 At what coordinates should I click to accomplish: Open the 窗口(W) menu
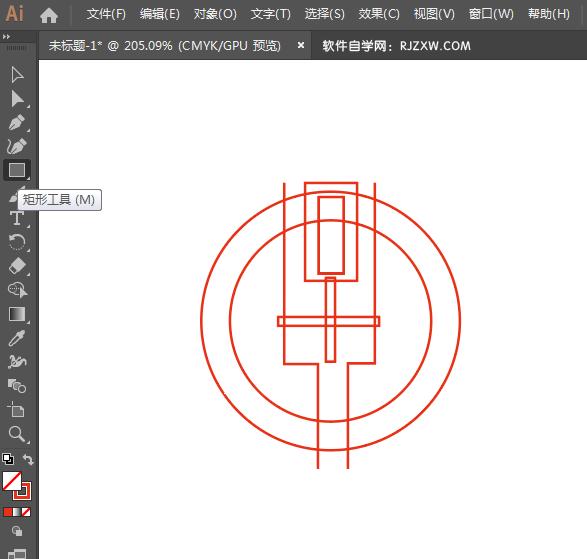tap(491, 14)
